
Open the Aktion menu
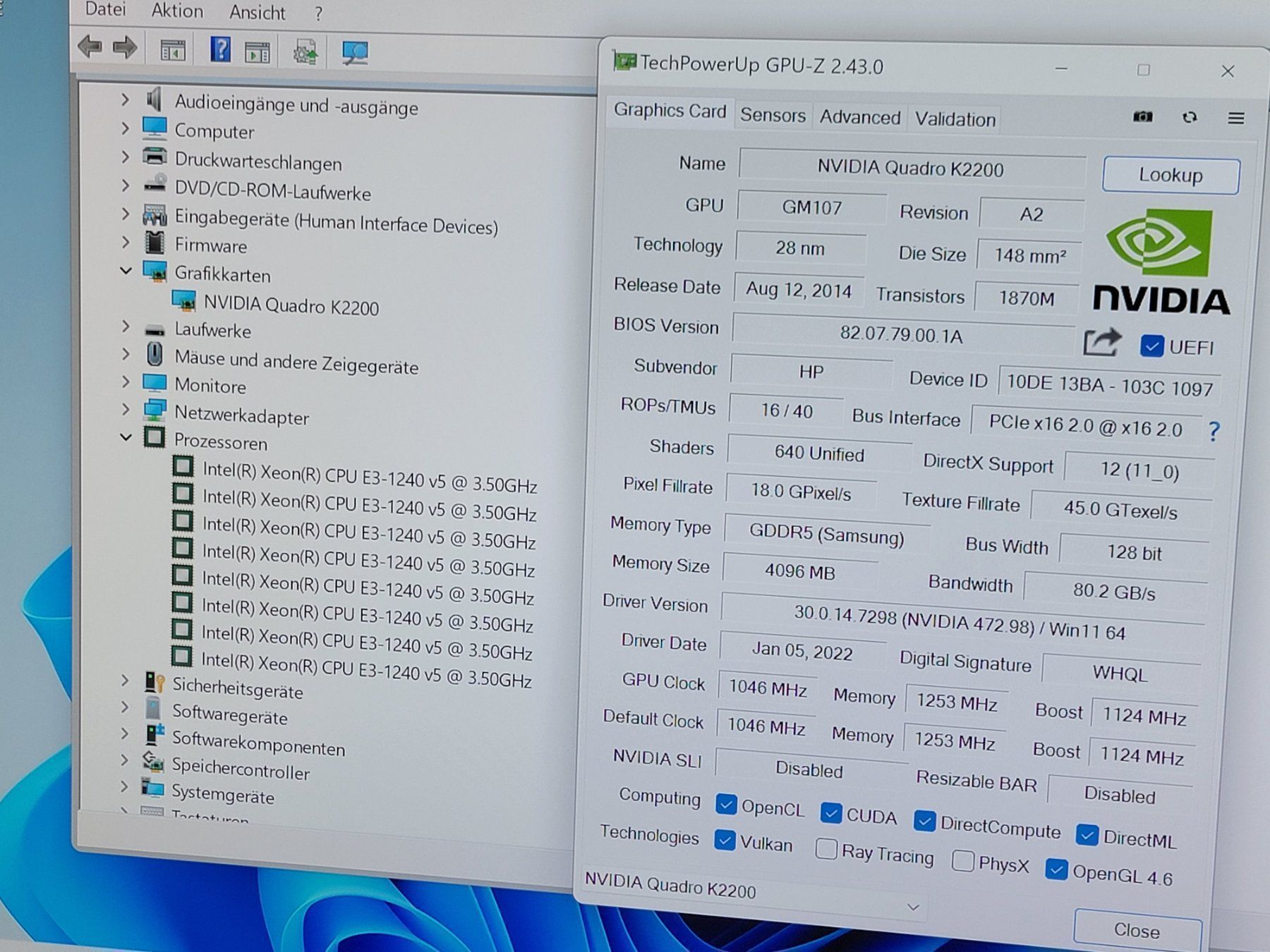177,11
